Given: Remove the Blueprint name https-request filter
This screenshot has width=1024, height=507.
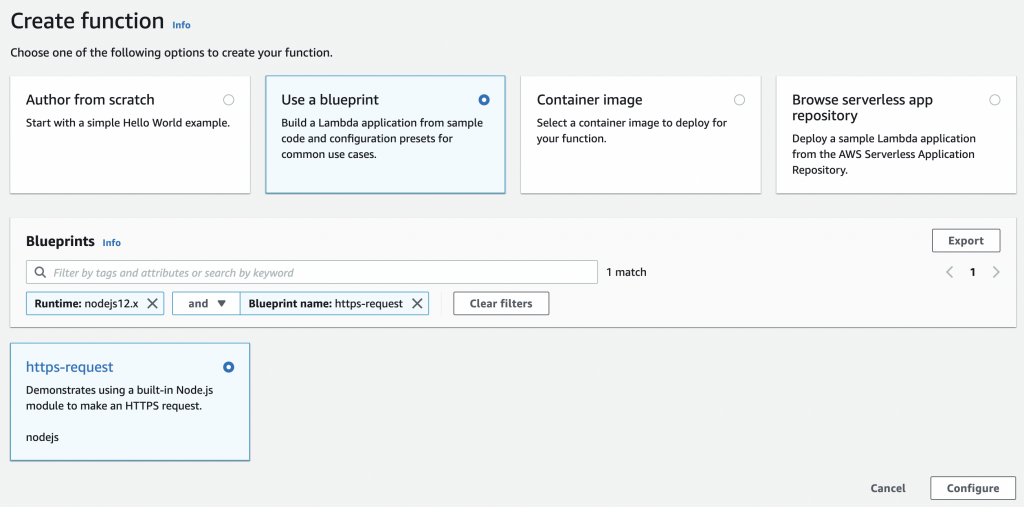Looking at the screenshot, I should point(417,303).
